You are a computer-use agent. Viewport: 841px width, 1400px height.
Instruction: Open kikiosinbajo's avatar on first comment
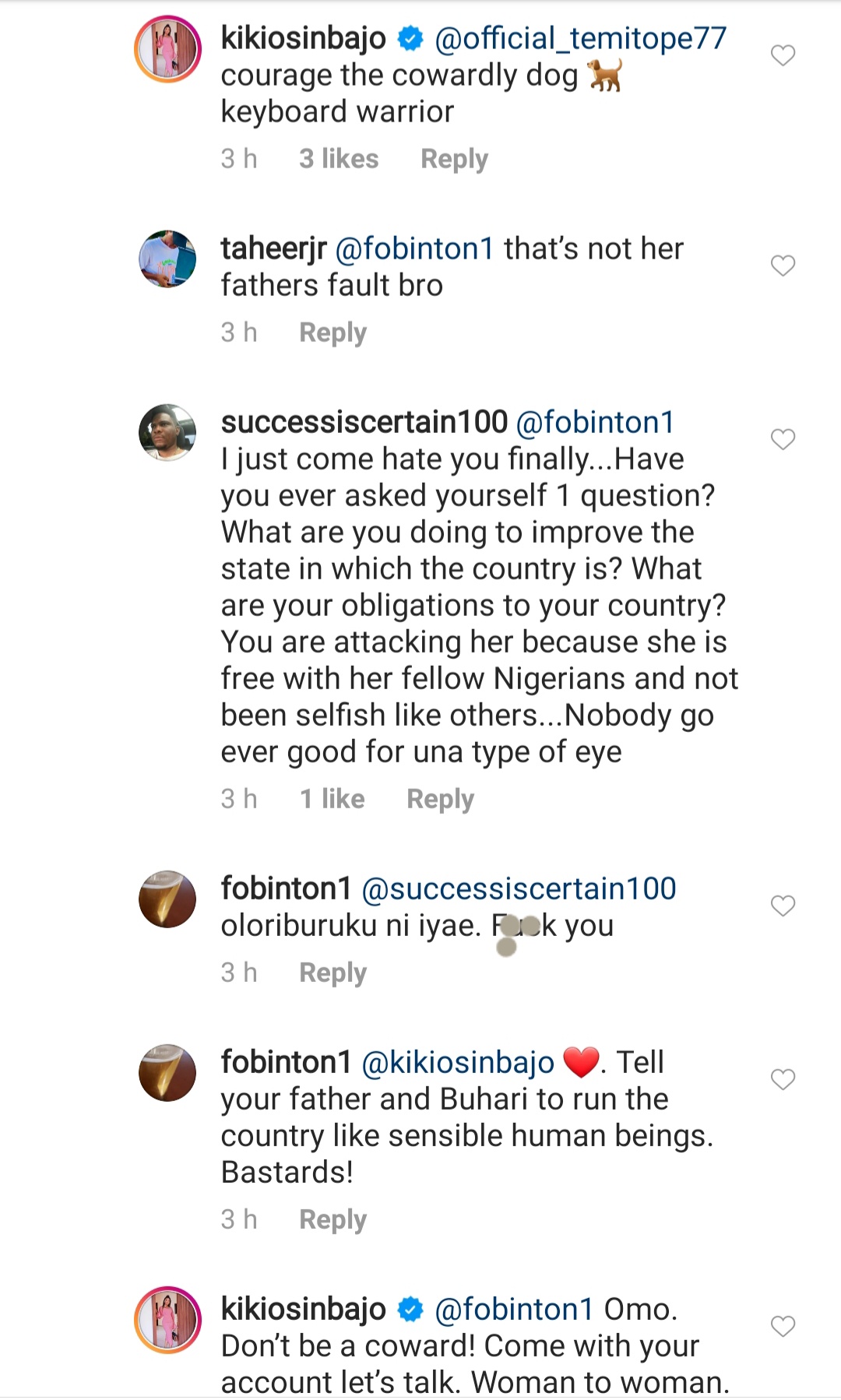(x=167, y=49)
